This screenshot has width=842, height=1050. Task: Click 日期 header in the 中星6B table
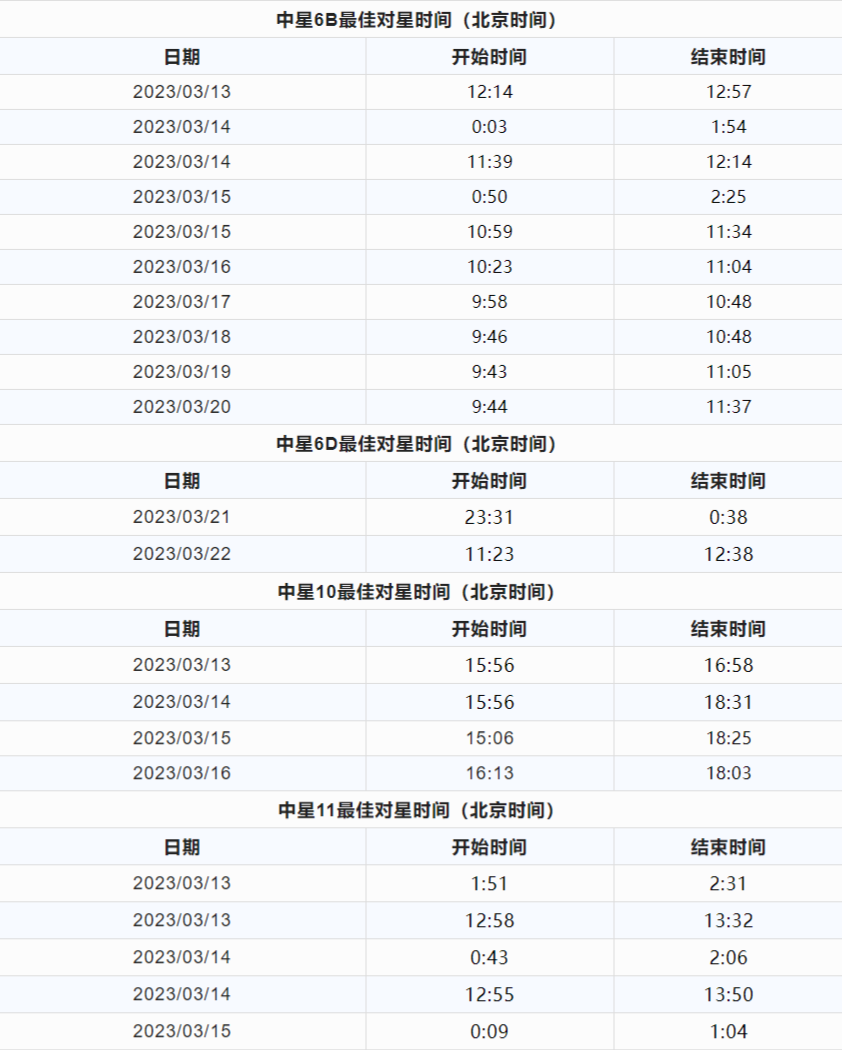coord(182,57)
